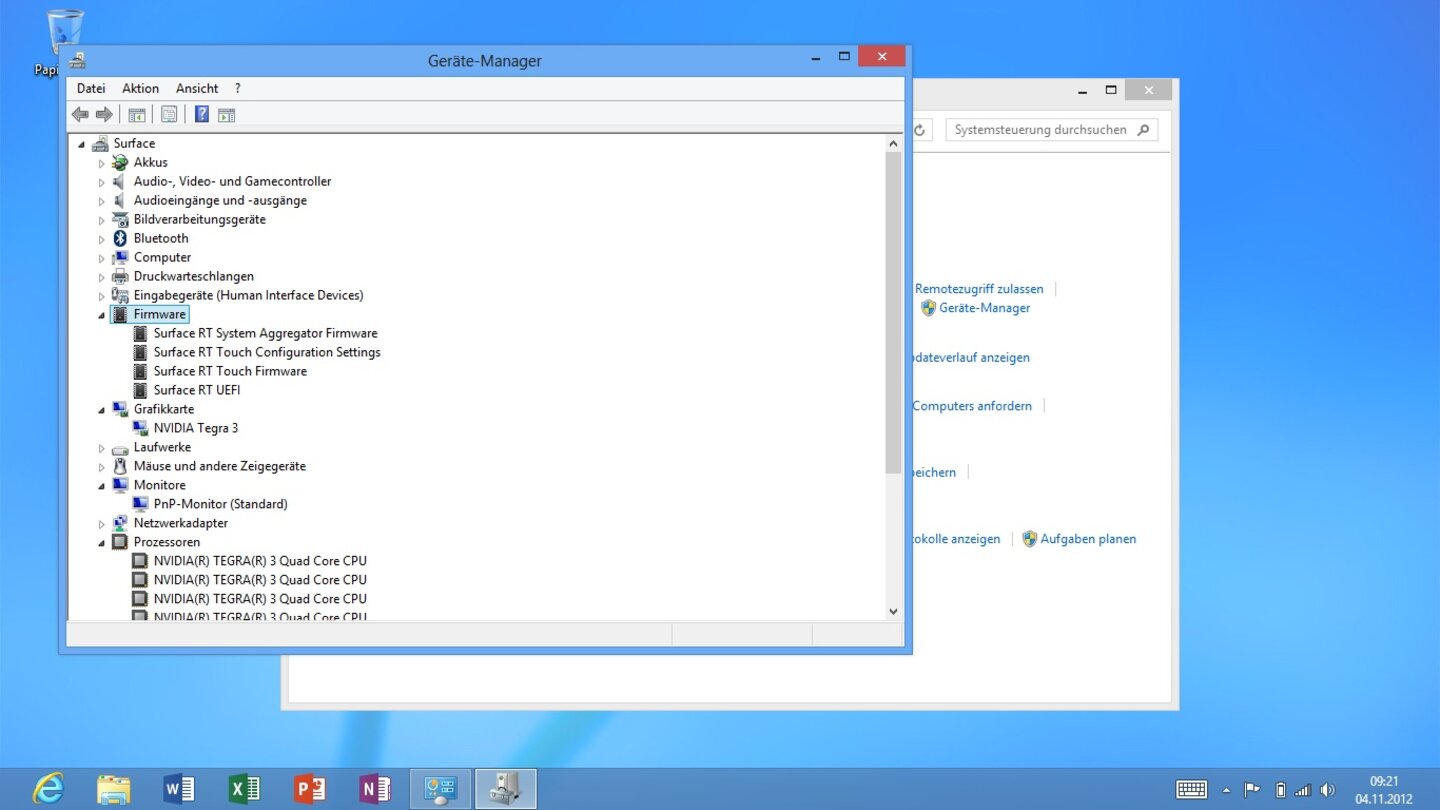Expand the Computer category
Viewport: 1440px width, 810px height.
tap(101, 258)
